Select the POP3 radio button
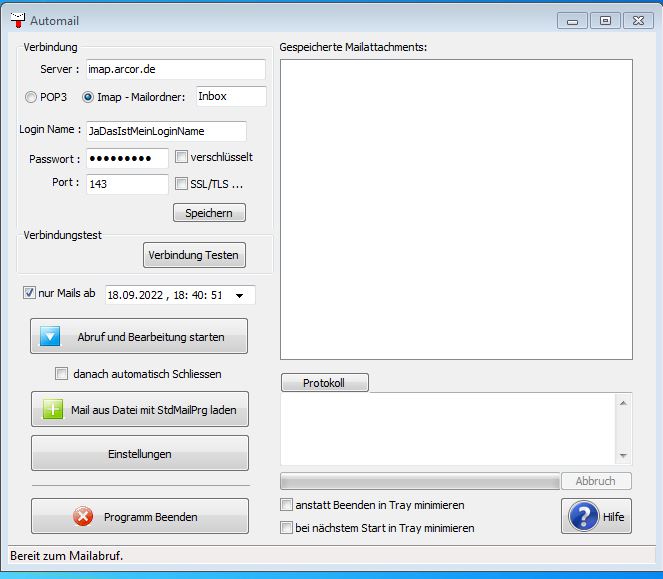Screen dimensions: 663x579 30,97
